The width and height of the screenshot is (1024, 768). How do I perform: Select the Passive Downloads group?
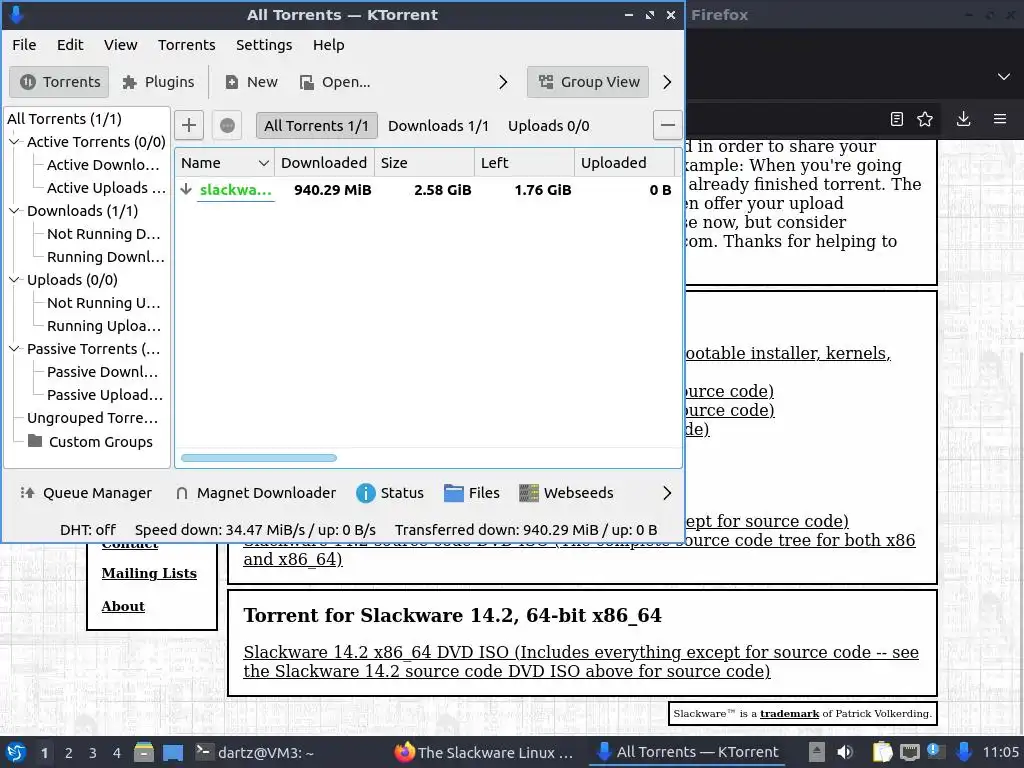(102, 372)
